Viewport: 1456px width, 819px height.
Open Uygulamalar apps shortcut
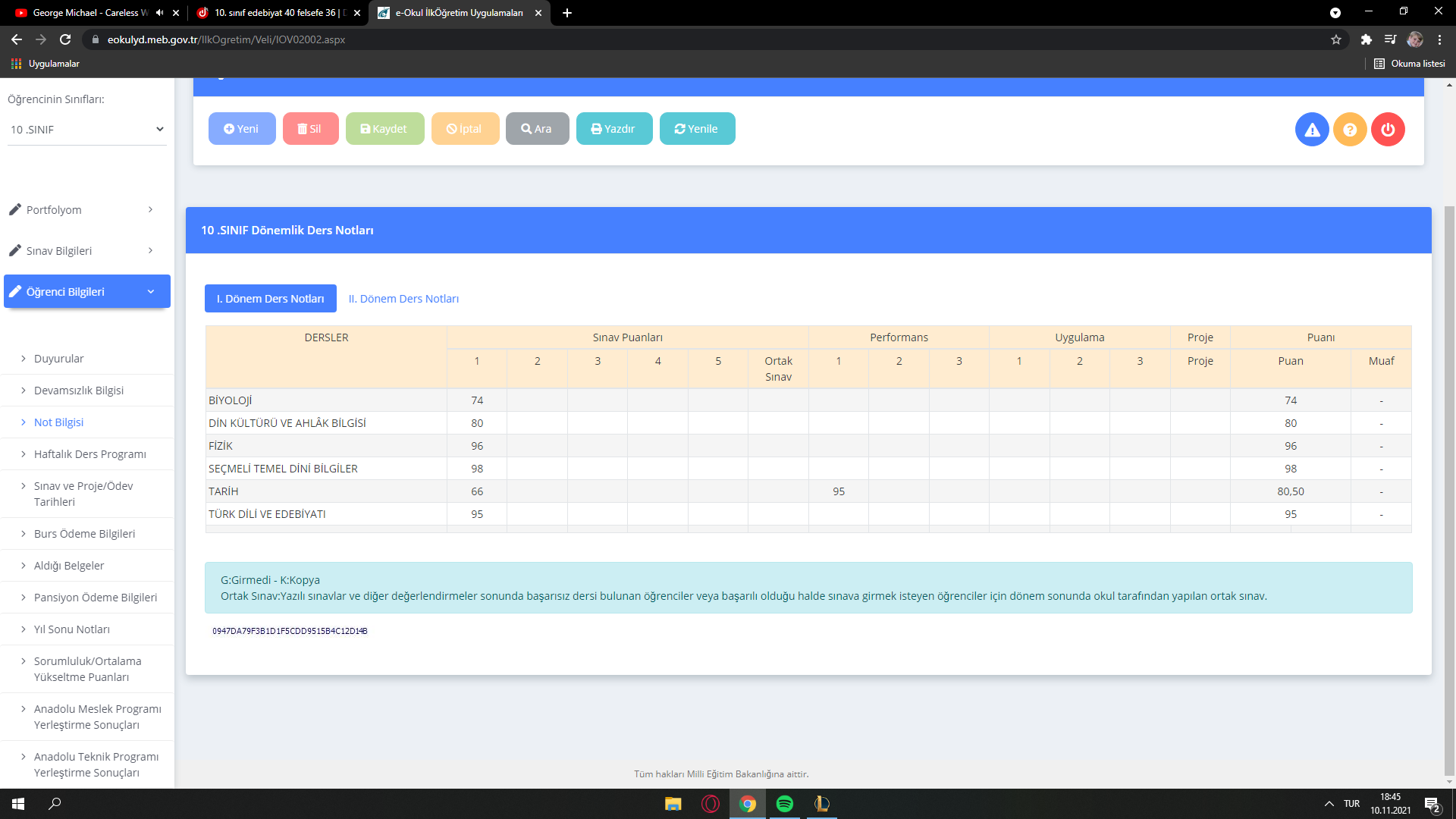pyautogui.click(x=45, y=64)
